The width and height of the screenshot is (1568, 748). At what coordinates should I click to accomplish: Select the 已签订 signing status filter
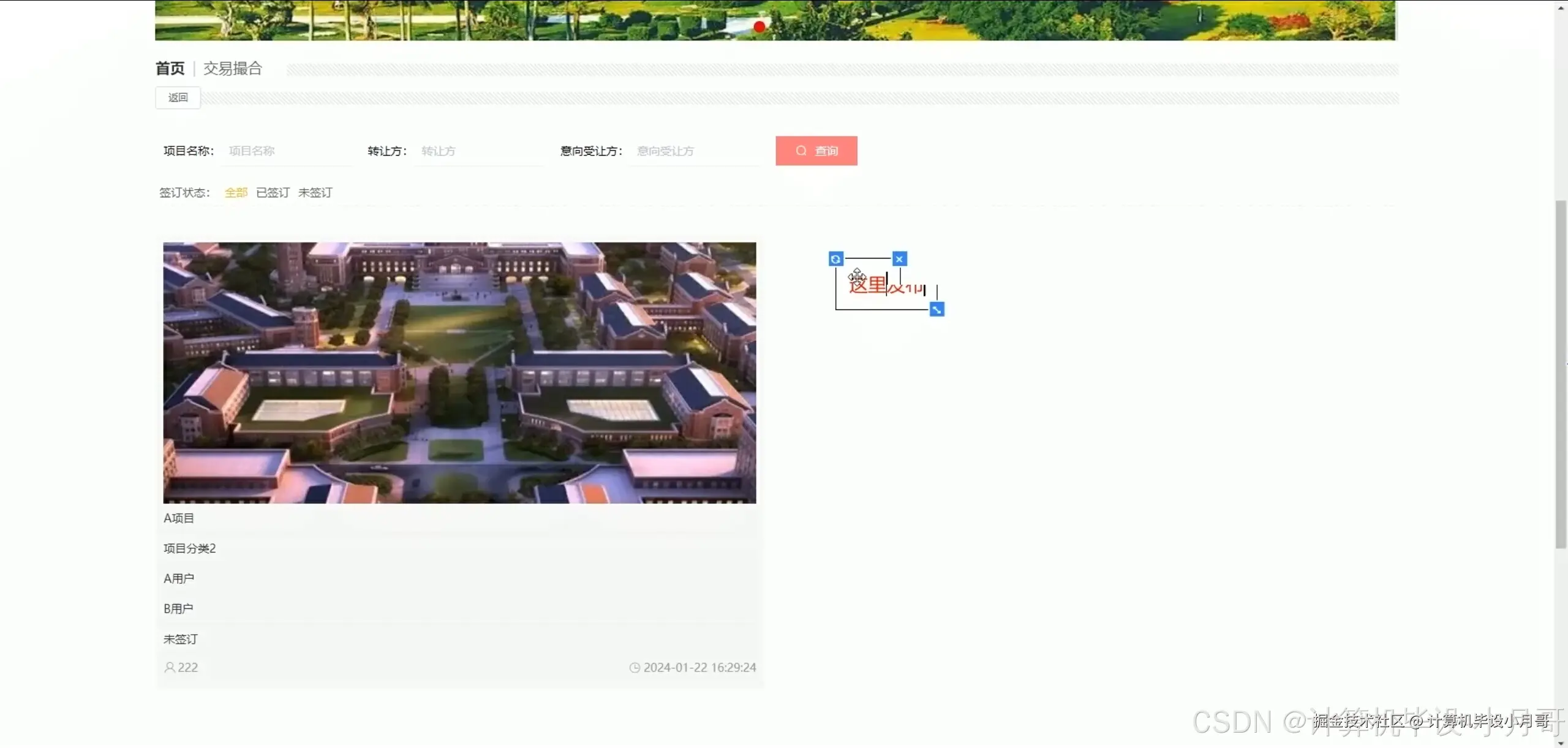point(271,192)
